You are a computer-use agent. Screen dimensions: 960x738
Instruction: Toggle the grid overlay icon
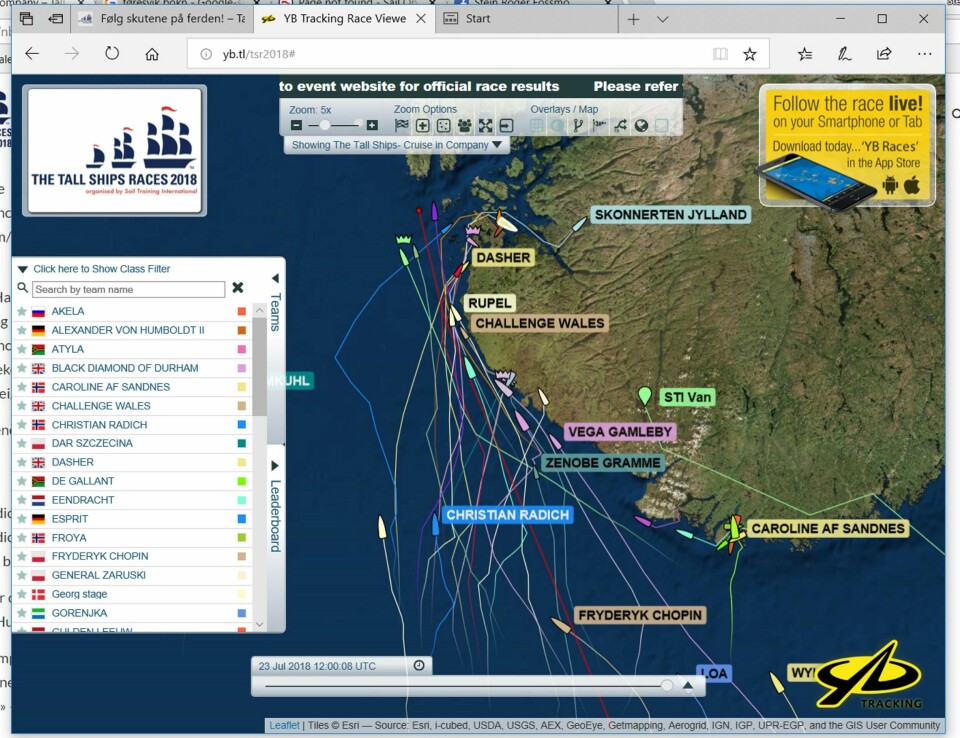536,126
